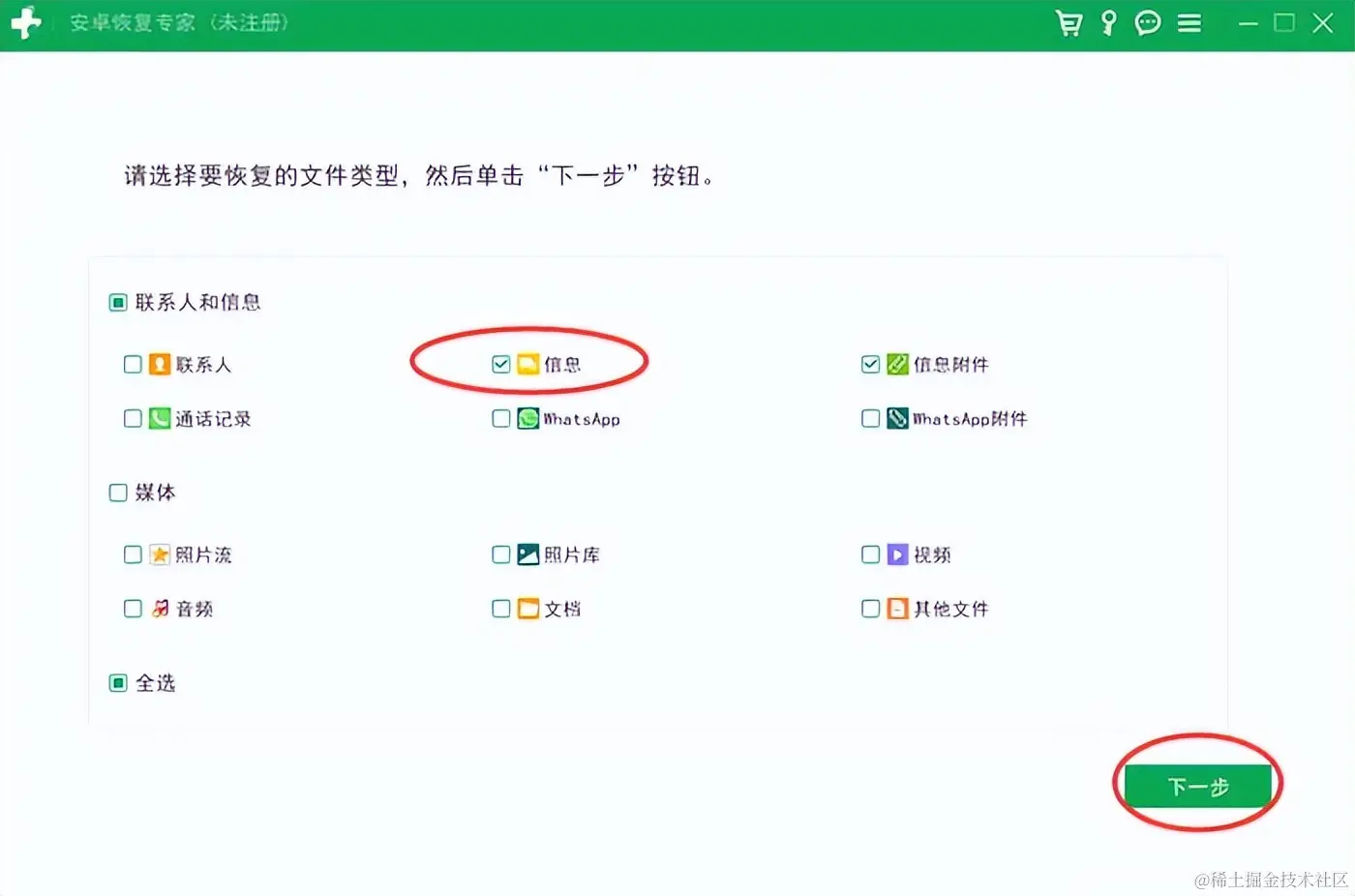Toggle the 全选 select-all checkbox
This screenshot has height=896, width=1355.
(118, 683)
